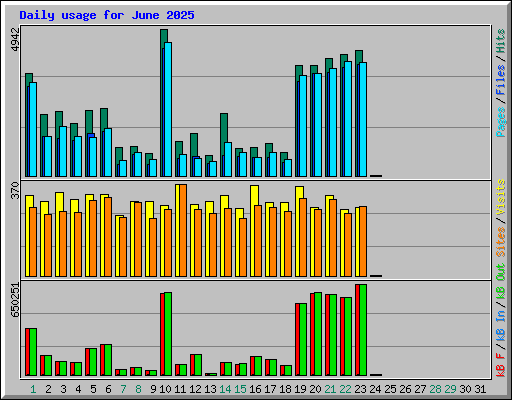The image size is (512, 400).
Task: Click the 4942 hits axis label
Action: pyautogui.click(x=15, y=40)
